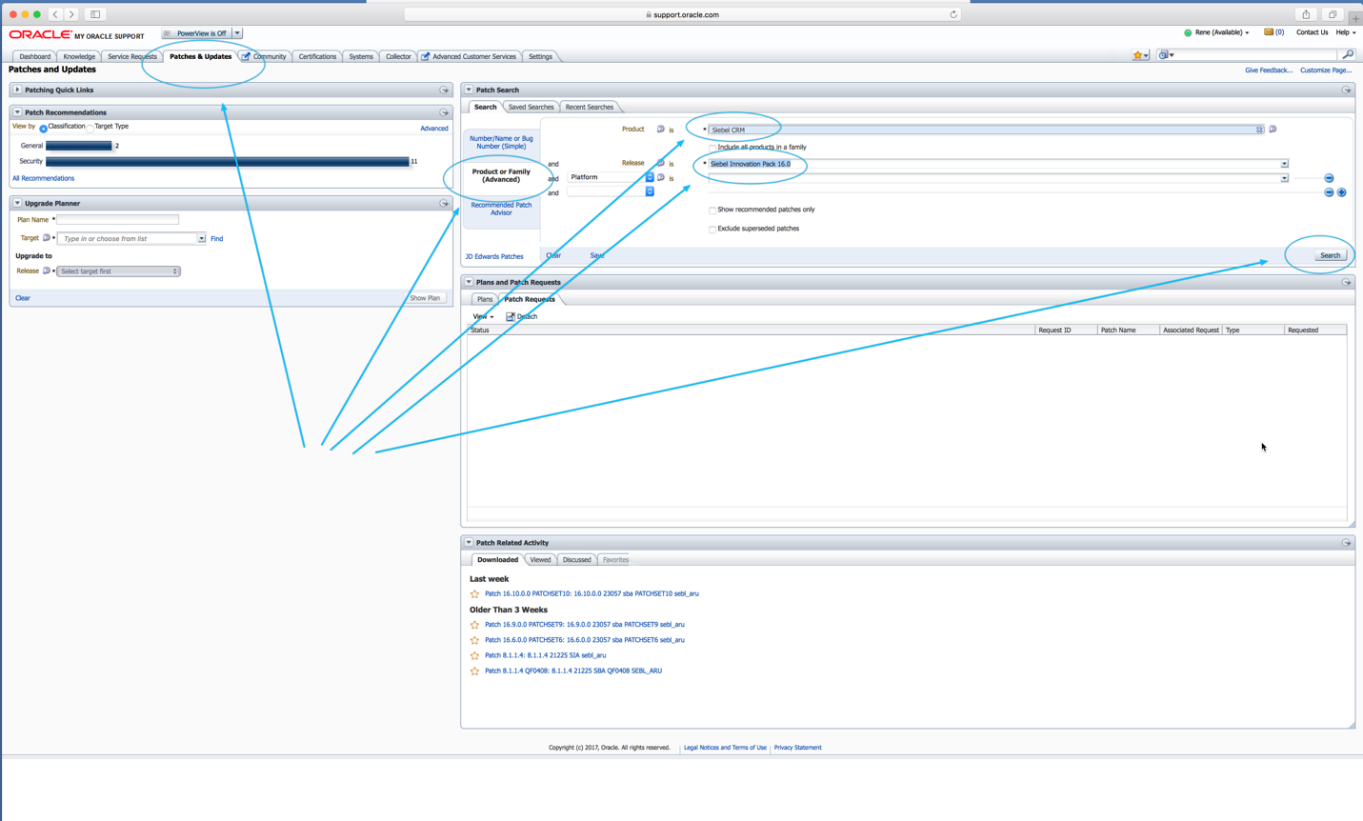Click the help bubble next to Release filter

[660, 163]
